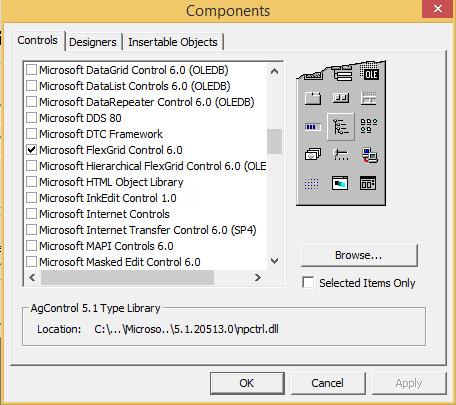Screen dimensions: 456x405
Task: Click the horizontal scrollbar thumb
Action: pos(127,277)
